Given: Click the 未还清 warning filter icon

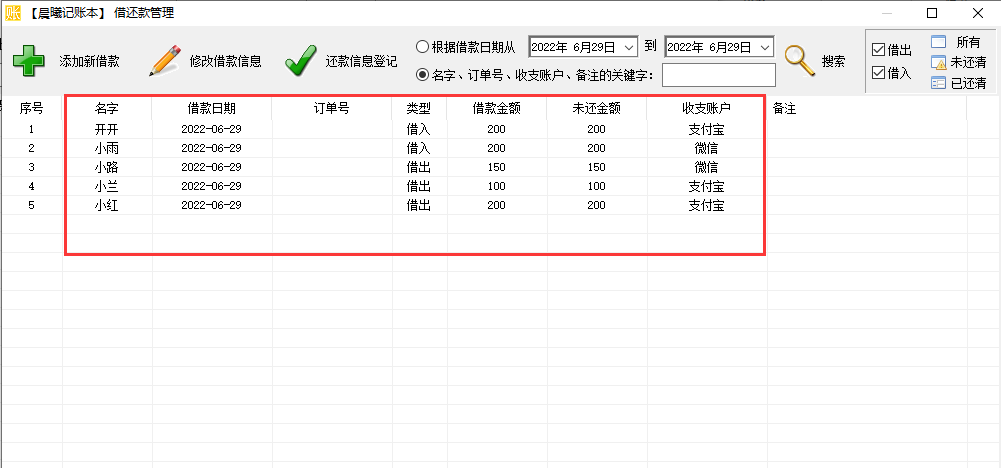Looking at the screenshot, I should pos(938,63).
